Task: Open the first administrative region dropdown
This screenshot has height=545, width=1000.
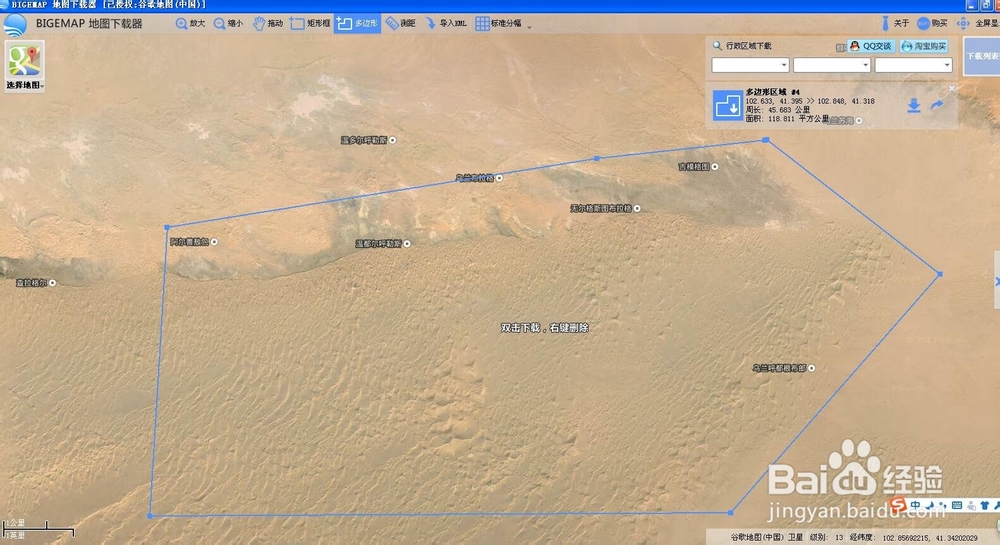Action: (x=750, y=65)
